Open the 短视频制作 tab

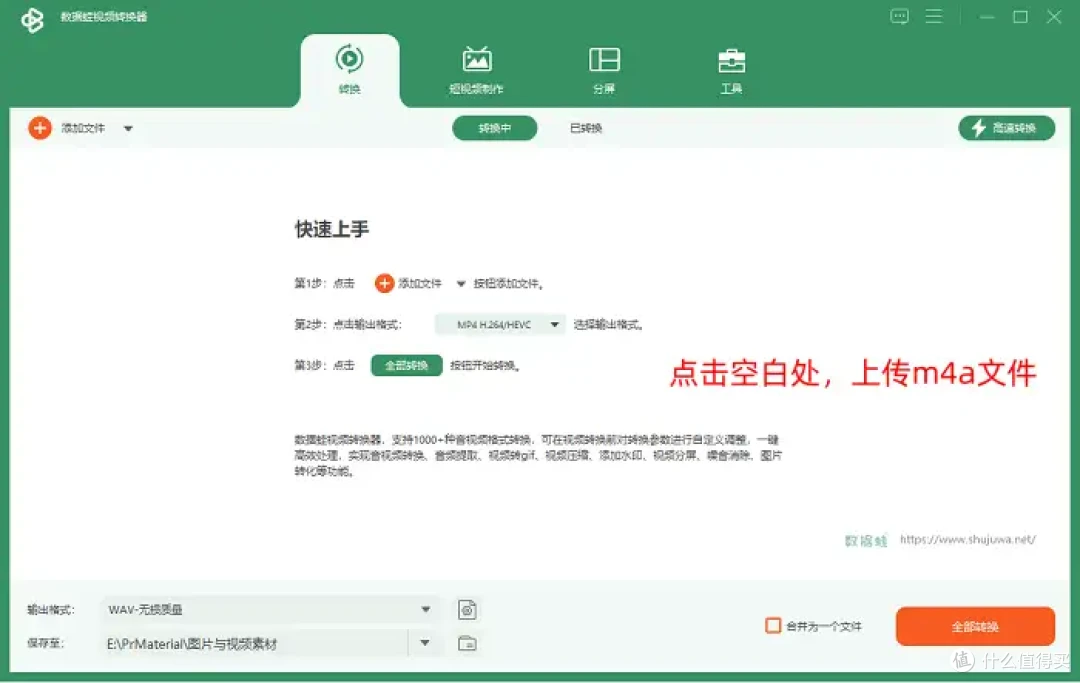coord(477,70)
